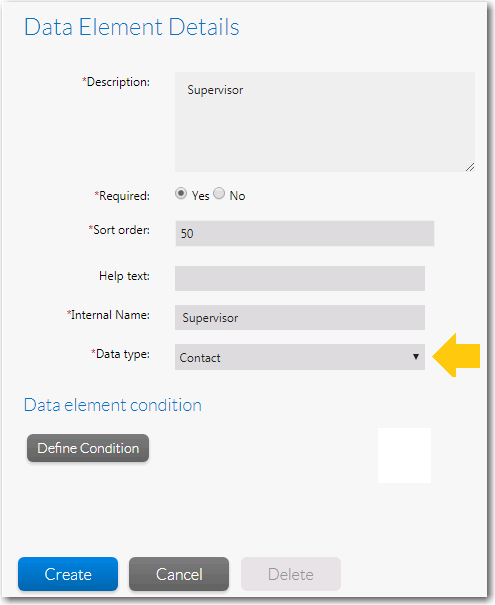Image resolution: width=495 pixels, height=605 pixels.
Task: Click the Data Element Details heading
Action: (x=132, y=27)
